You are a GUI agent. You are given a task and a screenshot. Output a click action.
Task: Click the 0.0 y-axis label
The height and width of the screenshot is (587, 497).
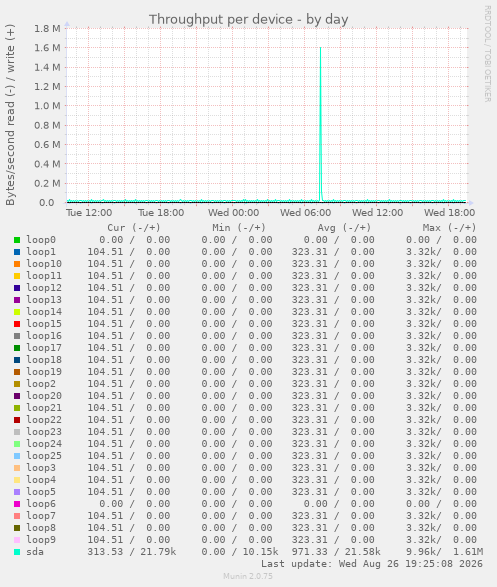[x=47, y=203]
